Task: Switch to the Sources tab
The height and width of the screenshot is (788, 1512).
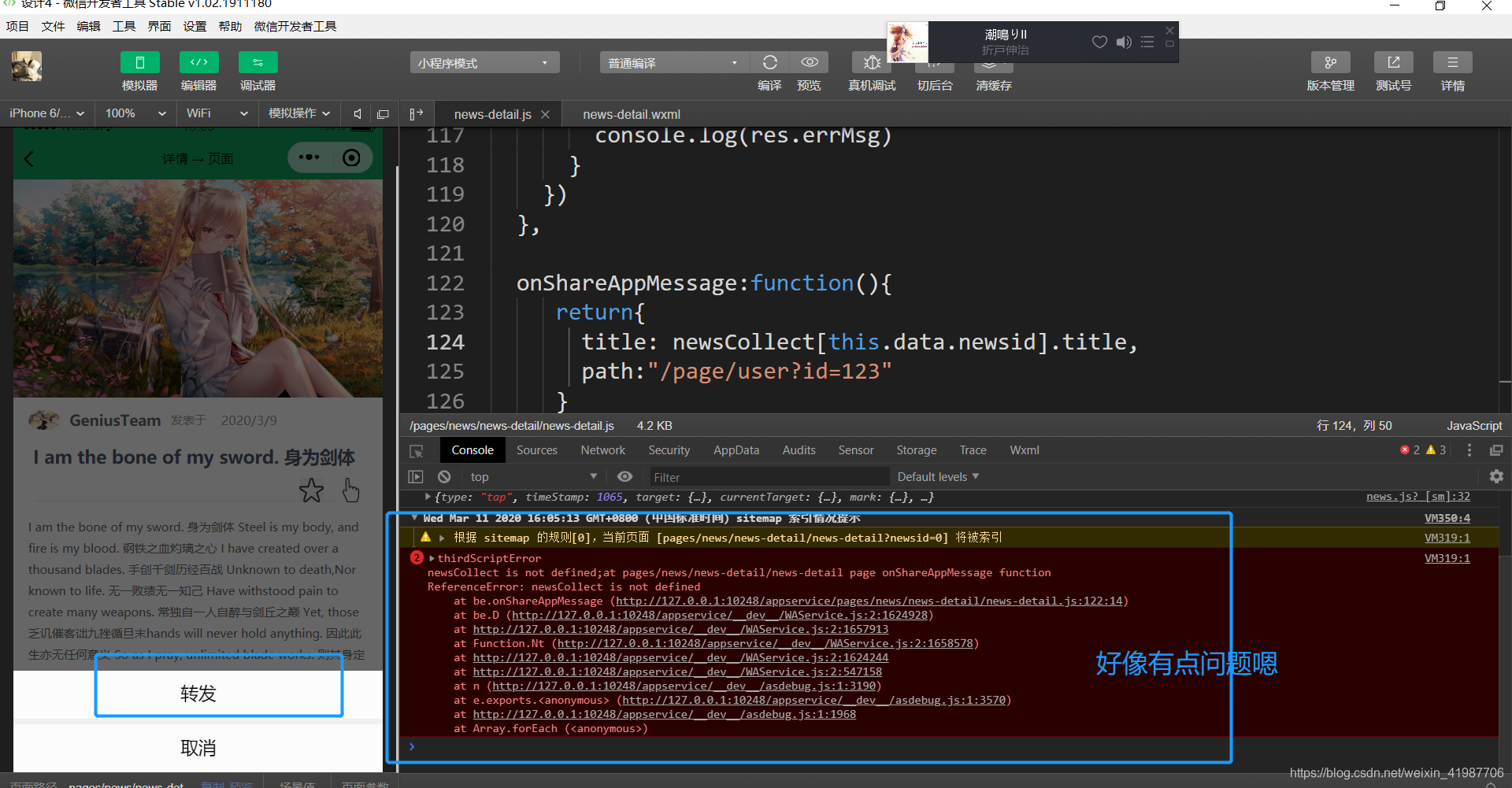Action: pyautogui.click(x=537, y=450)
